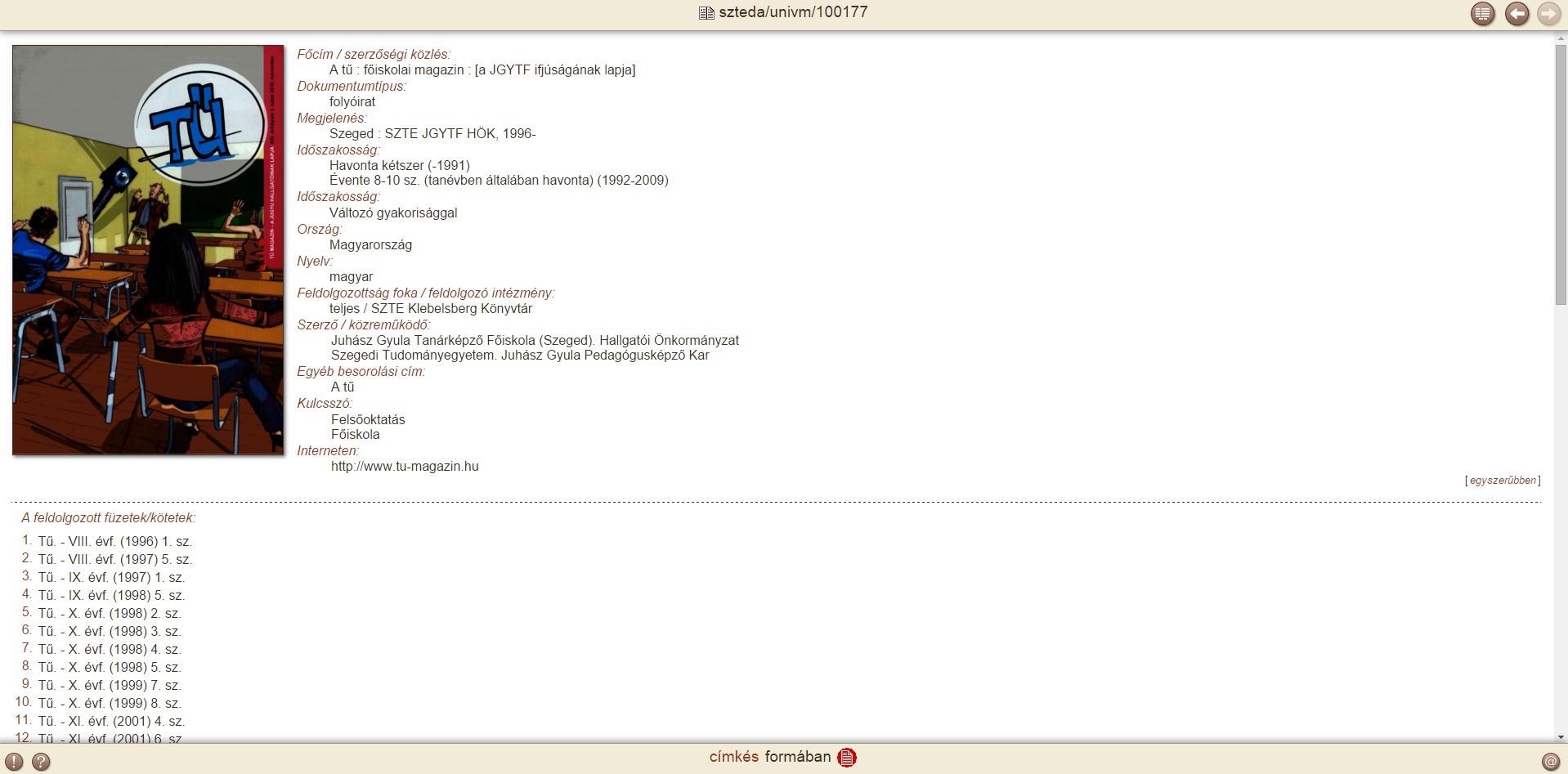The height and width of the screenshot is (774, 1568).
Task: Open issue Tű IX. évf. (1998) 5. sz.
Action: tap(111, 596)
